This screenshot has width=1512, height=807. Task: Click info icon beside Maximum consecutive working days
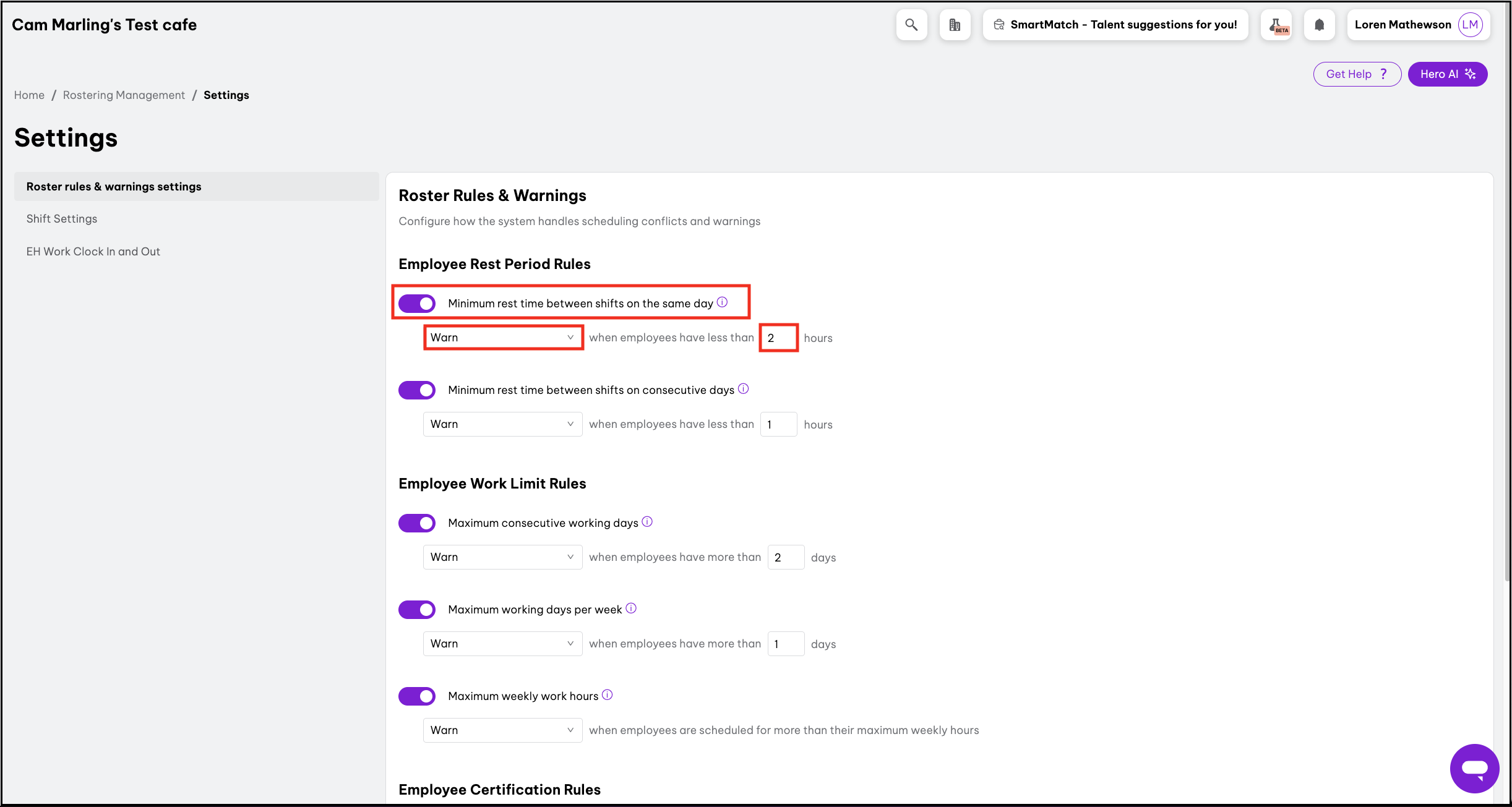[x=647, y=522]
